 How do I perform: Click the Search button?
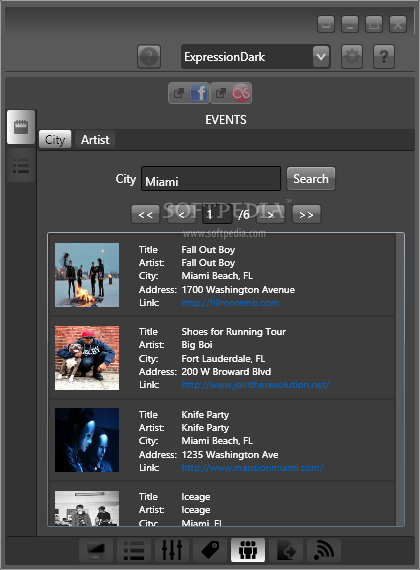coord(311,179)
